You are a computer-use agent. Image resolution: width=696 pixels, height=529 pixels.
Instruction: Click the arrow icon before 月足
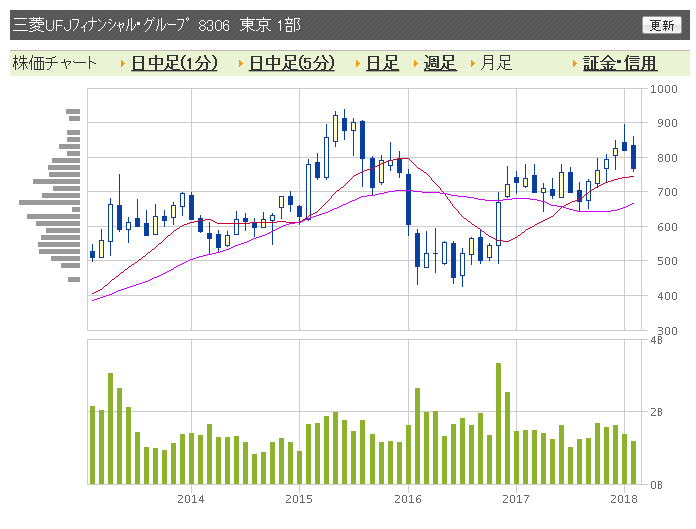pyautogui.click(x=472, y=64)
